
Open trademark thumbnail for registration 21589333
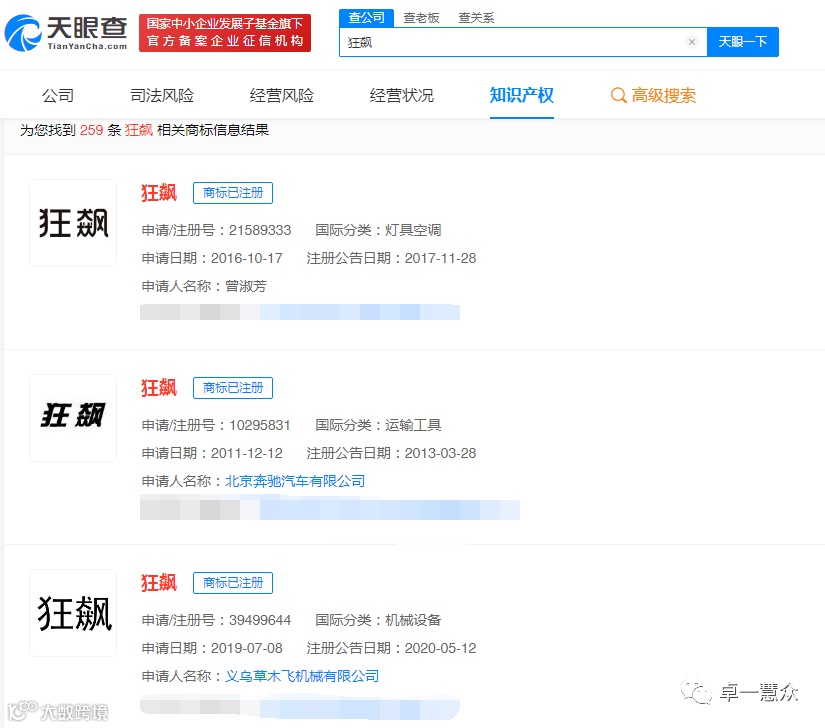pyautogui.click(x=73, y=223)
